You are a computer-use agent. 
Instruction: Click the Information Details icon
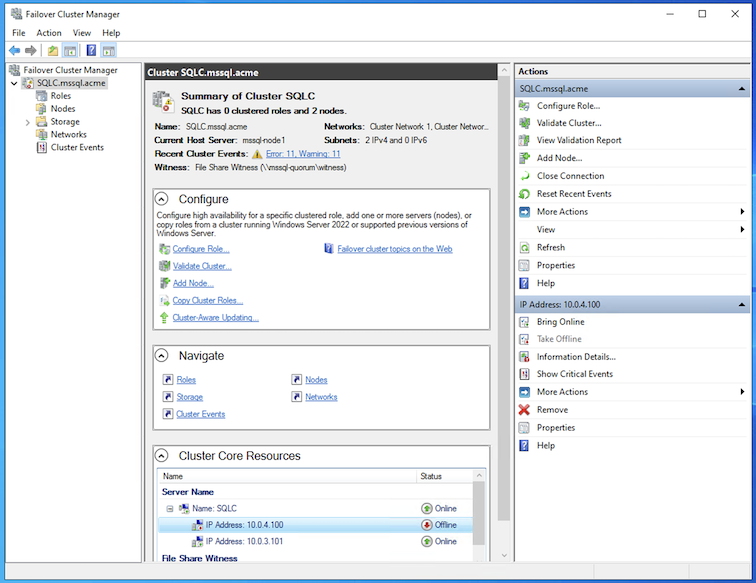[524, 357]
